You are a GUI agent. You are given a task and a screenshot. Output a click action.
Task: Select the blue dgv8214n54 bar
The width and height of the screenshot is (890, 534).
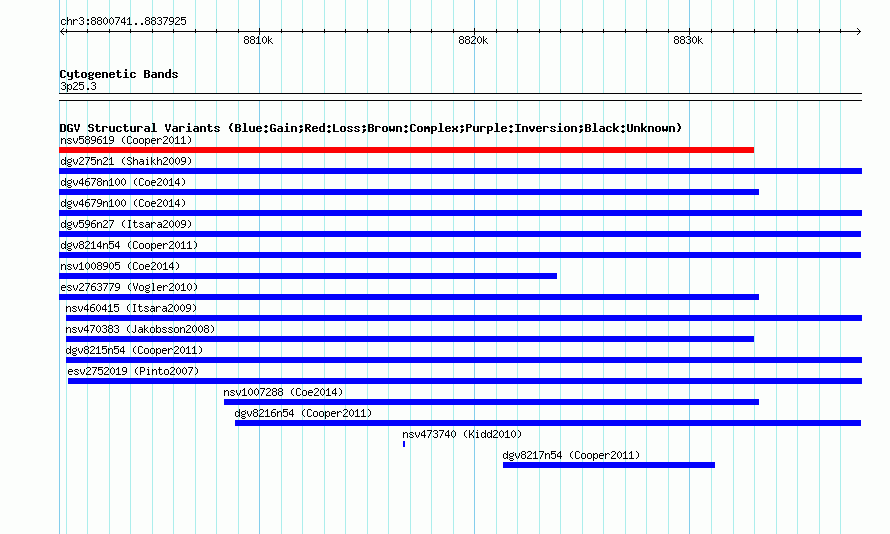(x=460, y=255)
